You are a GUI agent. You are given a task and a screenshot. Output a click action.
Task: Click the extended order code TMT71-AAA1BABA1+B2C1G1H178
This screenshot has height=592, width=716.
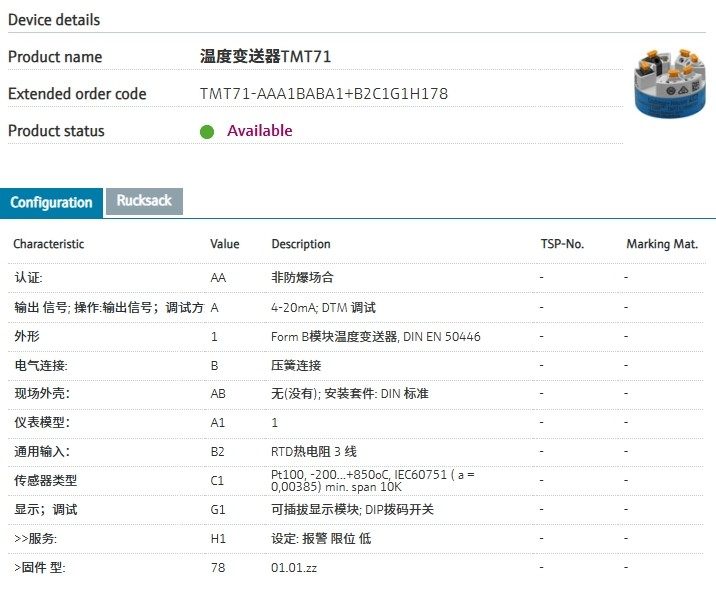click(x=323, y=94)
